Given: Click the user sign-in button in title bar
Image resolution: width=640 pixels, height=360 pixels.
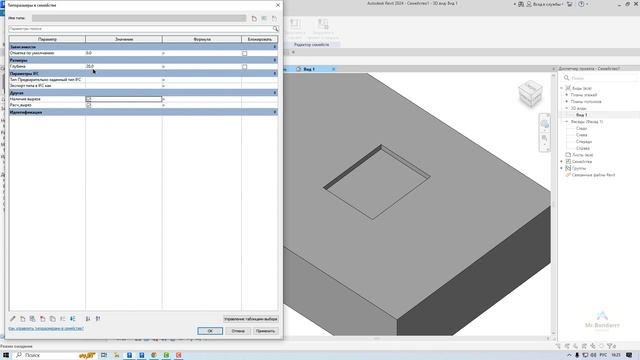Looking at the screenshot, I should 546,4.
